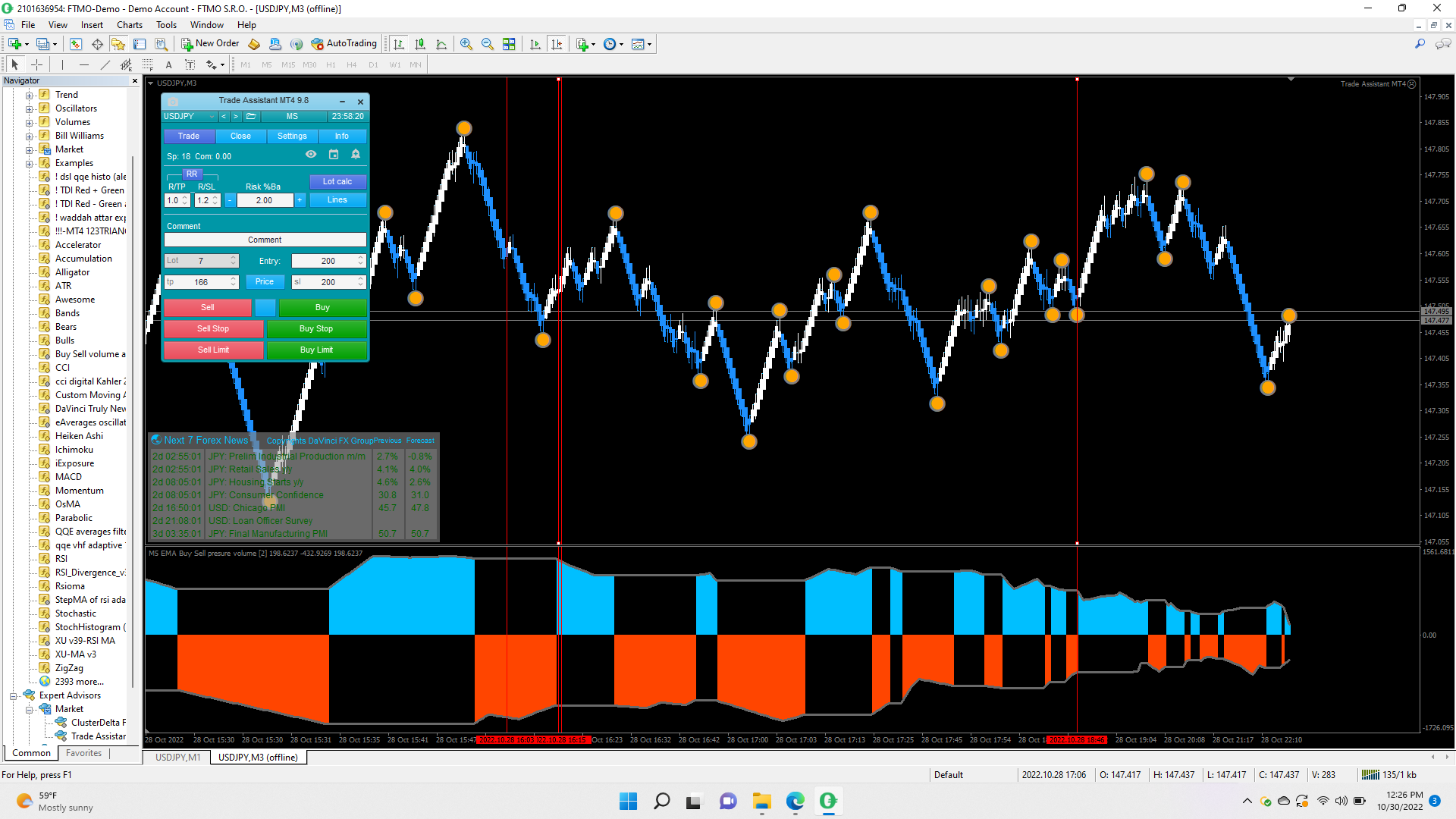Switch to the USDJPY,M1 chart tab

177,757
